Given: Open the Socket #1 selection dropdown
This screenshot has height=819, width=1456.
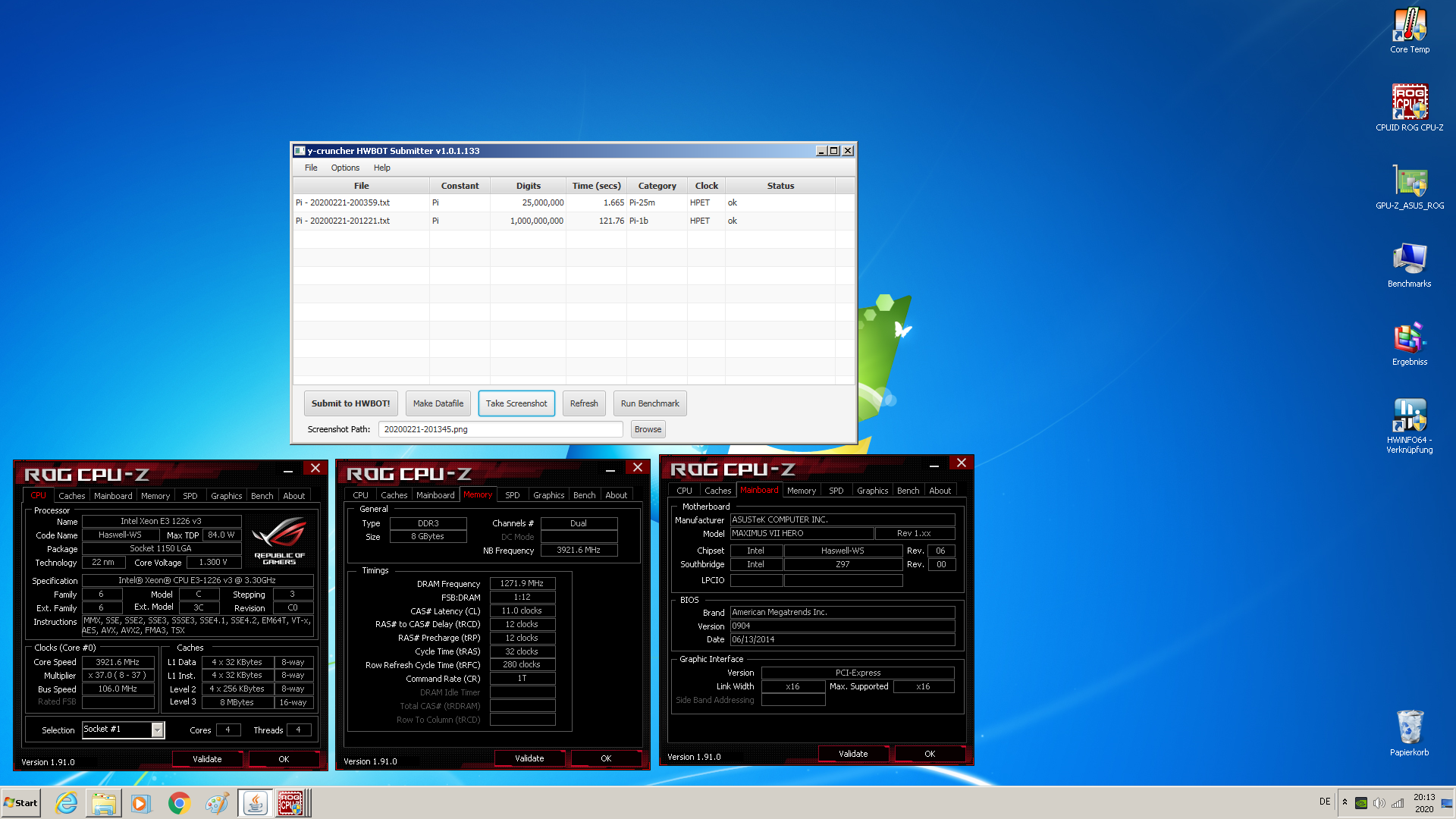Looking at the screenshot, I should [157, 730].
